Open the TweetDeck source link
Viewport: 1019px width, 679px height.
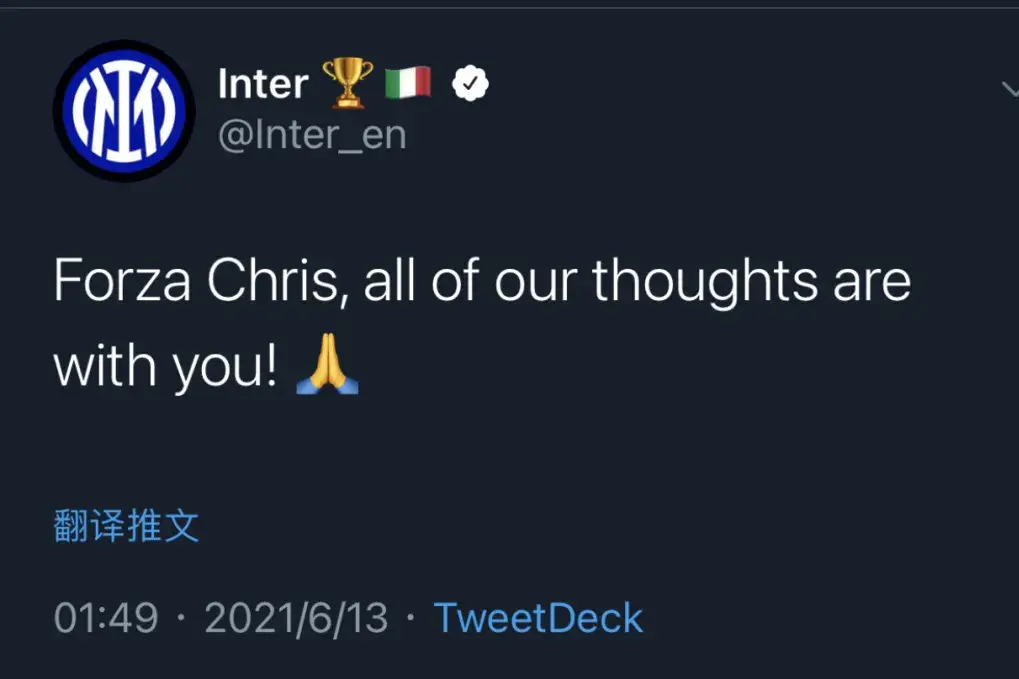(x=538, y=618)
